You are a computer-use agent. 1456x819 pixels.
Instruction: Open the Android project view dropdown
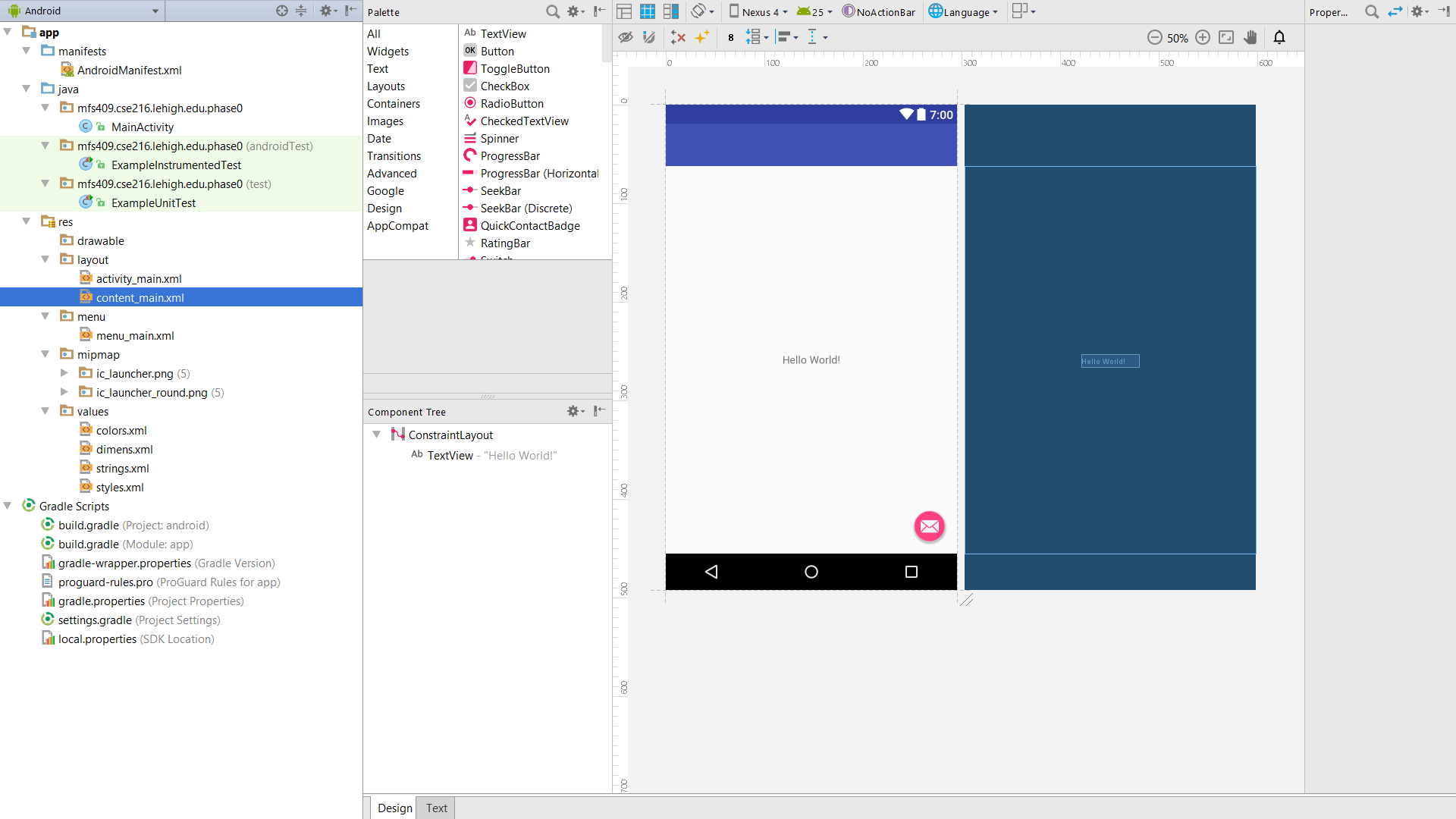(83, 11)
